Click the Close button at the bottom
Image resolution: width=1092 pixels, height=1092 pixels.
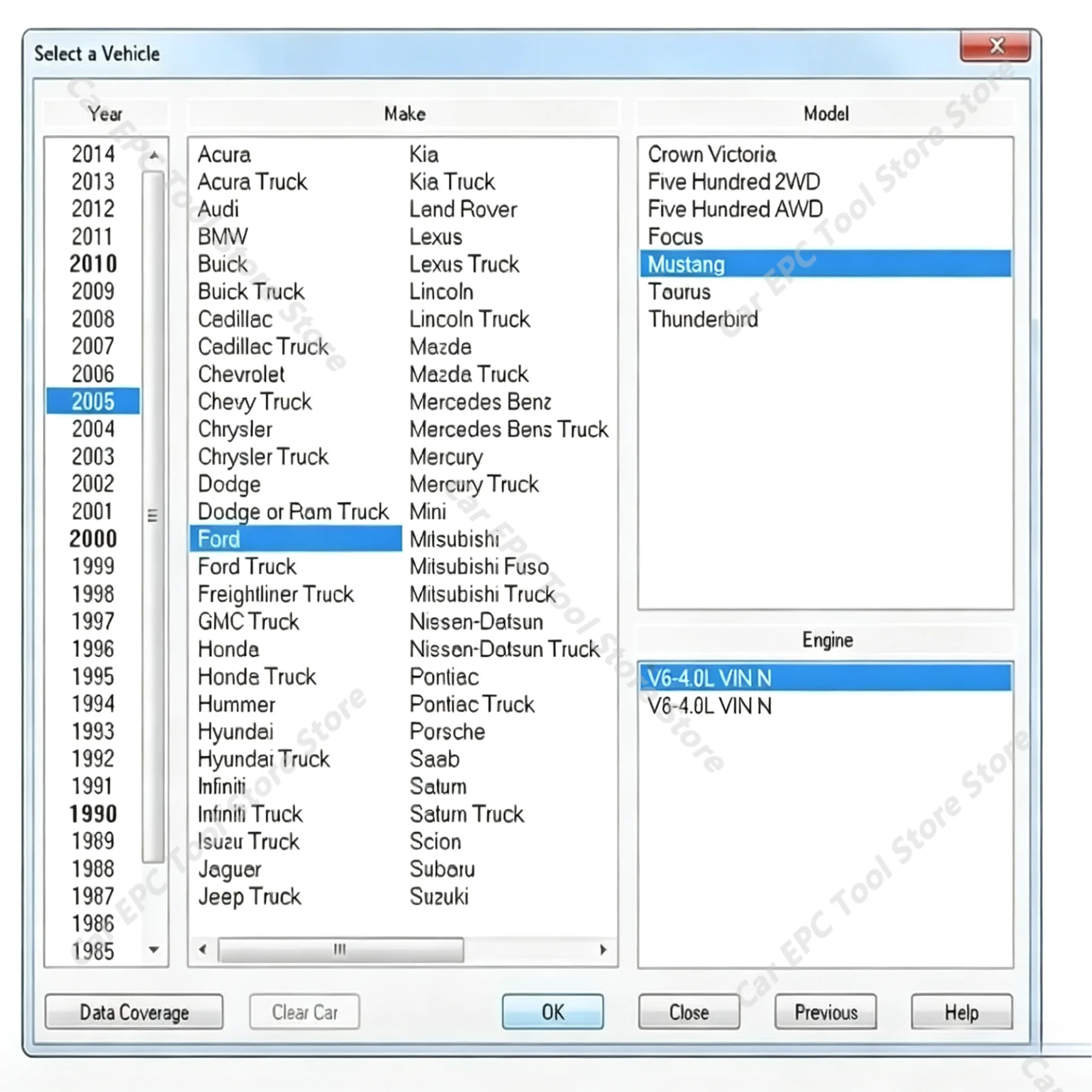click(689, 1011)
